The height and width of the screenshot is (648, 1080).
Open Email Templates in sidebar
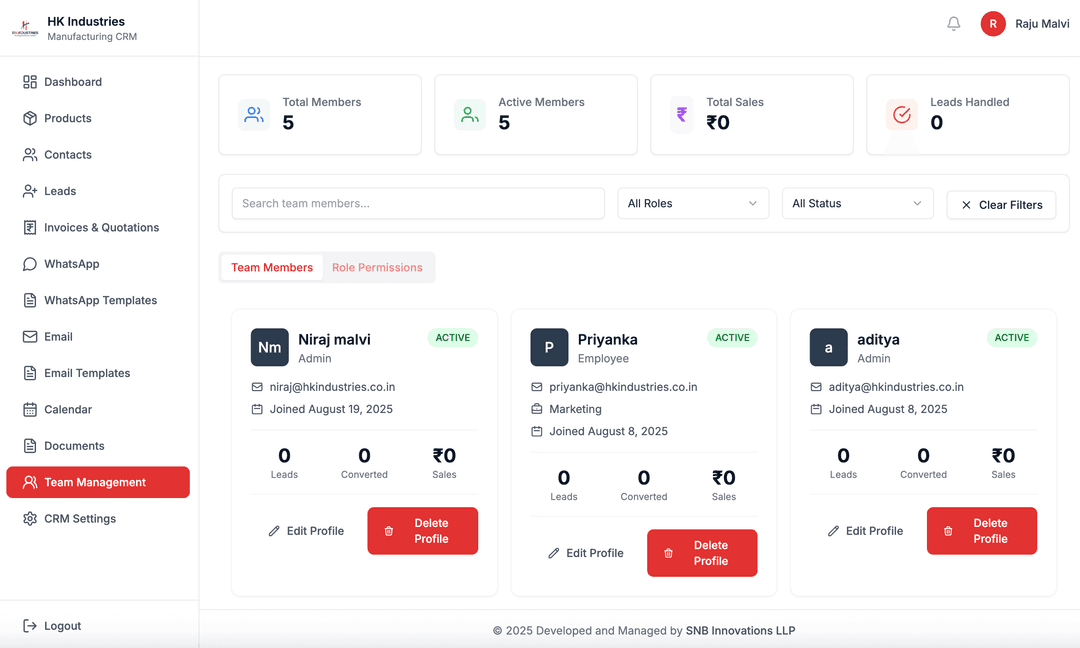pos(98,373)
